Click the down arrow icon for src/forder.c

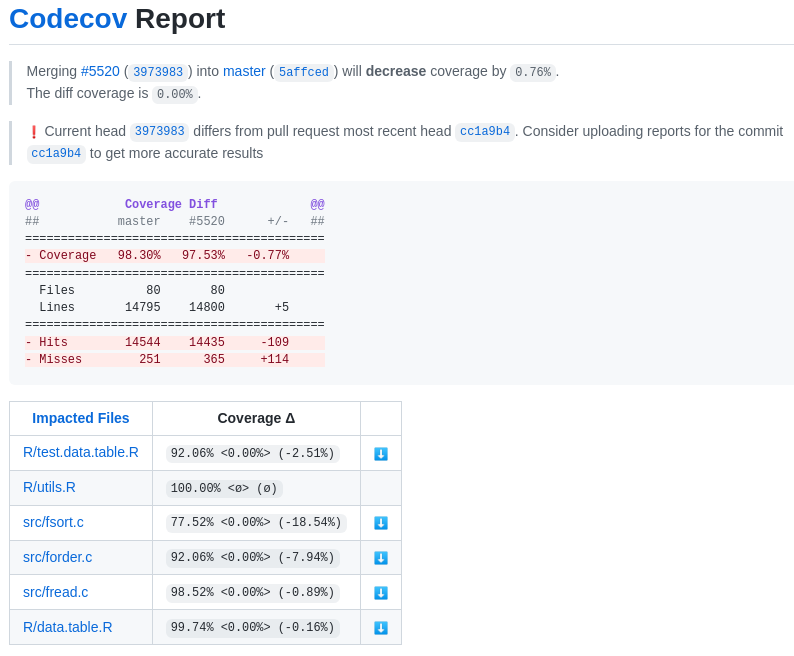tap(381, 558)
